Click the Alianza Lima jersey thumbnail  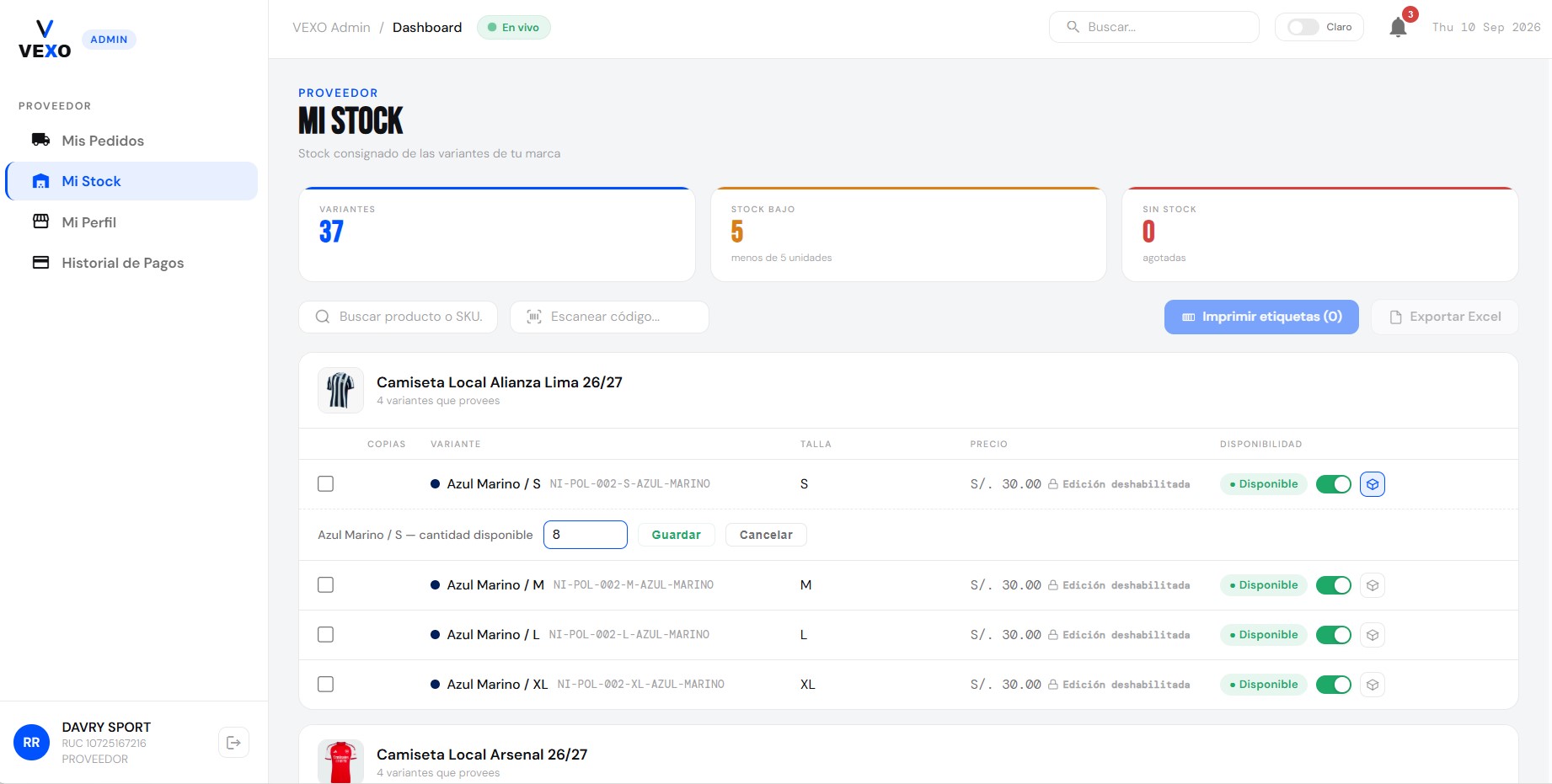point(340,390)
